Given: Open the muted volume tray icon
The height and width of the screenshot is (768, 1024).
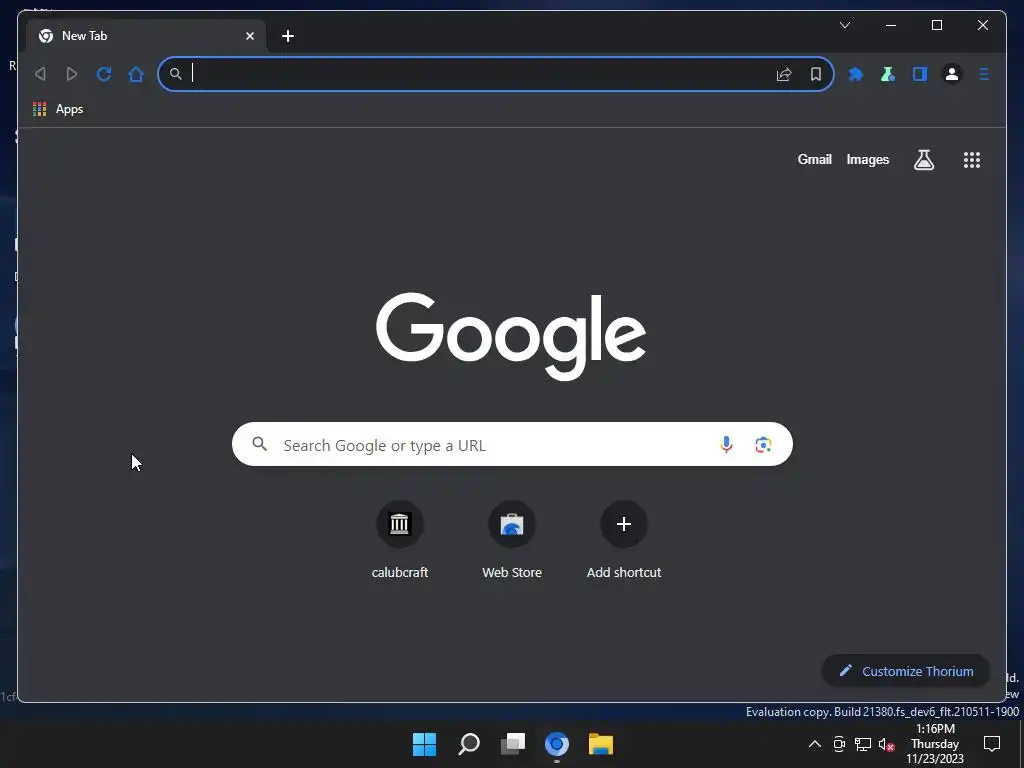Looking at the screenshot, I should click(886, 744).
